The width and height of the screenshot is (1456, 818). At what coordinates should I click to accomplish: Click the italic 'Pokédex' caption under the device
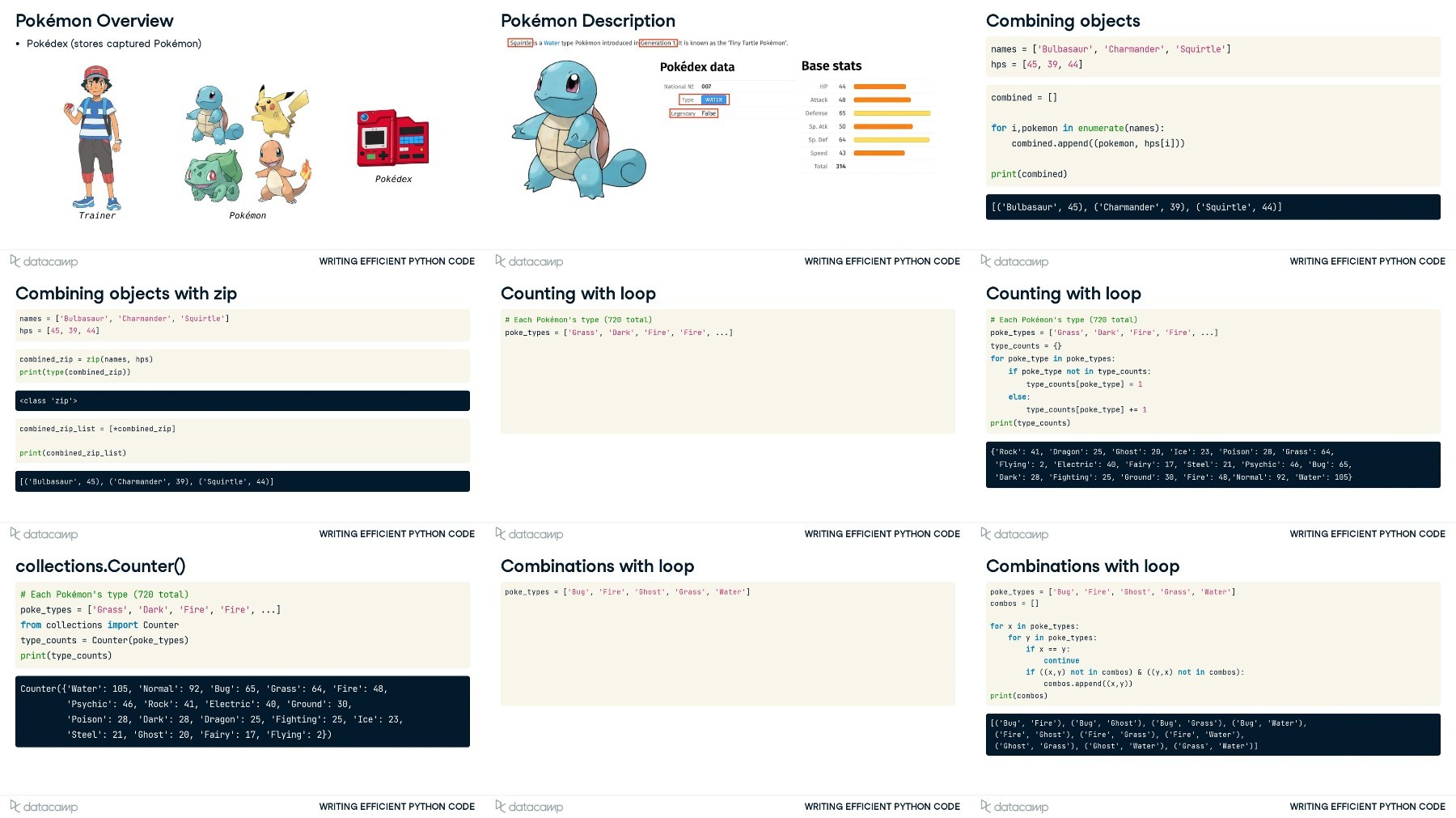pos(393,180)
